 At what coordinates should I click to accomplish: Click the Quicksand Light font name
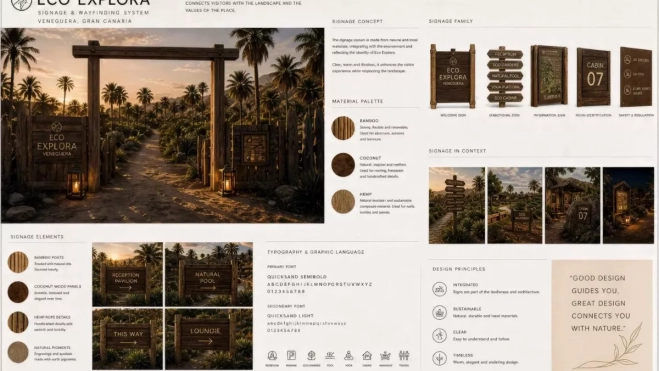(x=290, y=316)
